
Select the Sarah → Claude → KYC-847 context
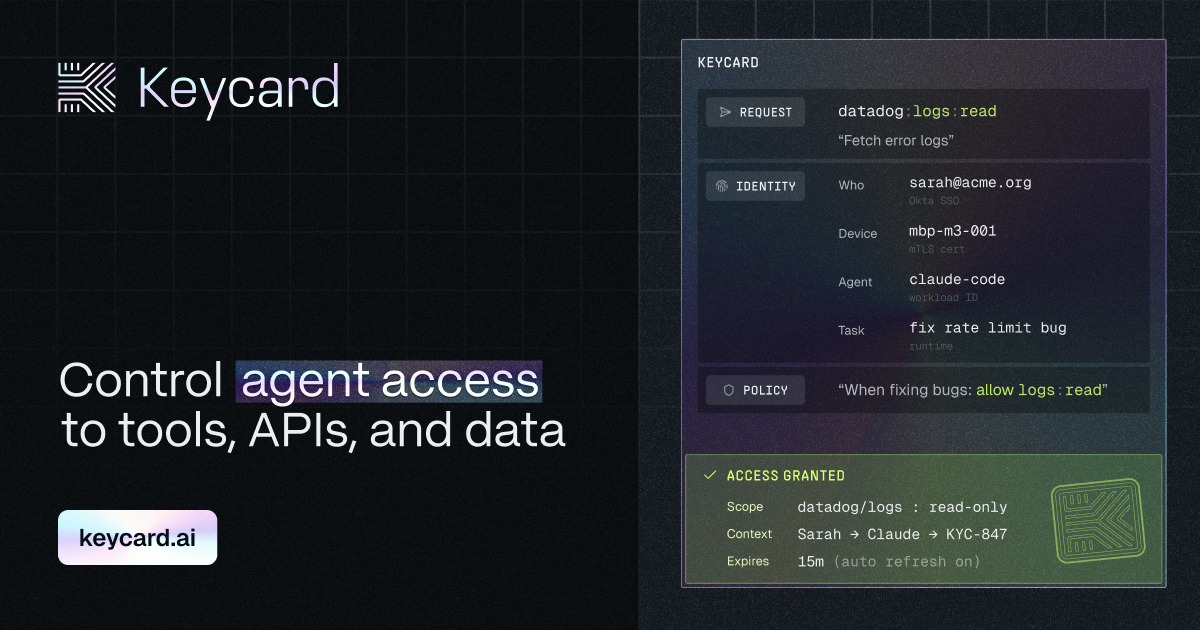coord(902,534)
